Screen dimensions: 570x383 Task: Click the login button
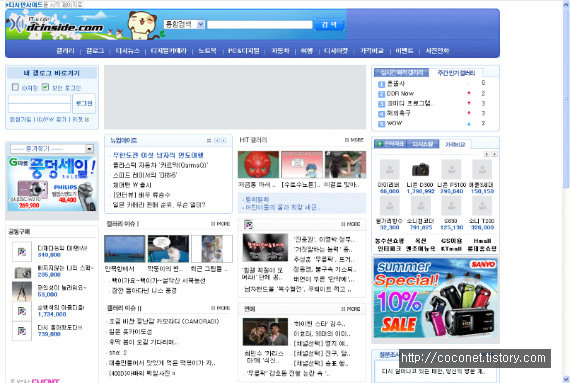(x=84, y=104)
